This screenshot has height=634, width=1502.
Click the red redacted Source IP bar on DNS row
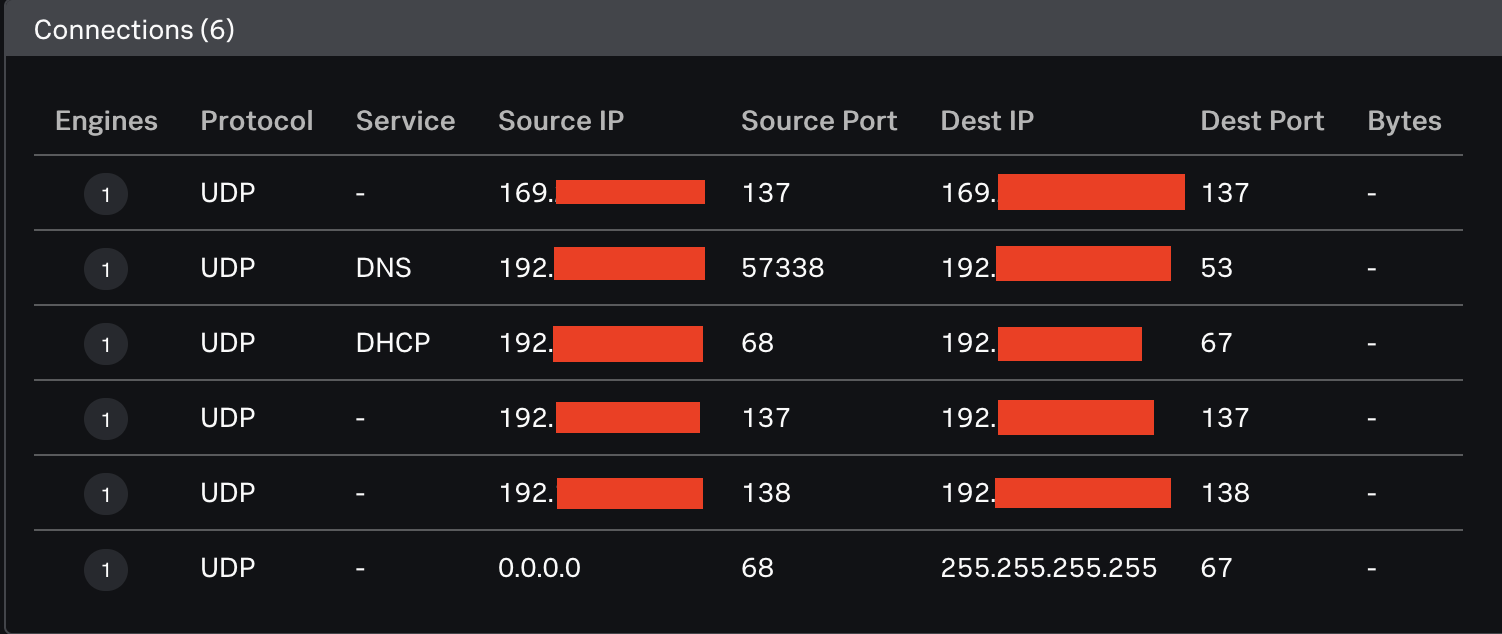(x=630, y=264)
